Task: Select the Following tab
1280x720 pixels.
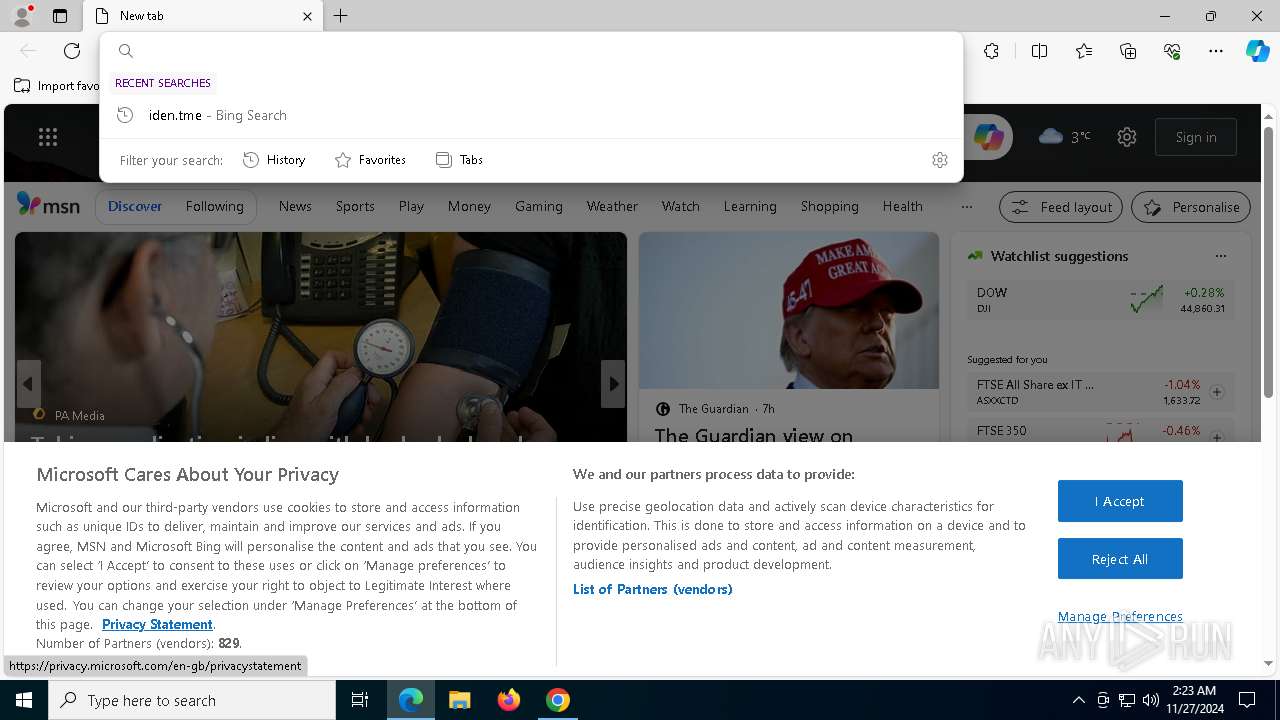Action: pos(214,206)
